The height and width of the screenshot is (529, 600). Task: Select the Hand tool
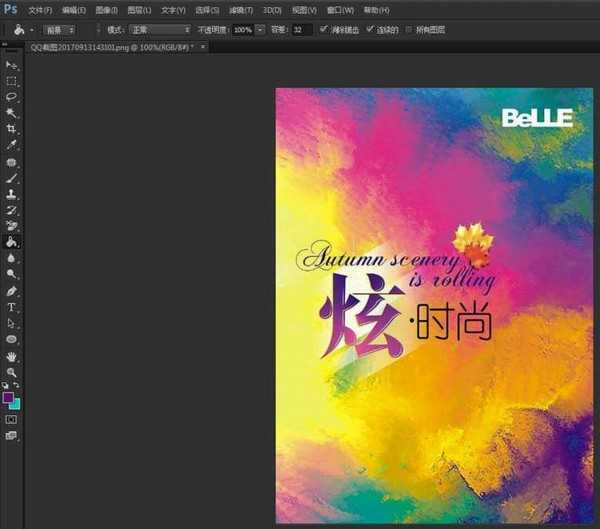pyautogui.click(x=12, y=356)
